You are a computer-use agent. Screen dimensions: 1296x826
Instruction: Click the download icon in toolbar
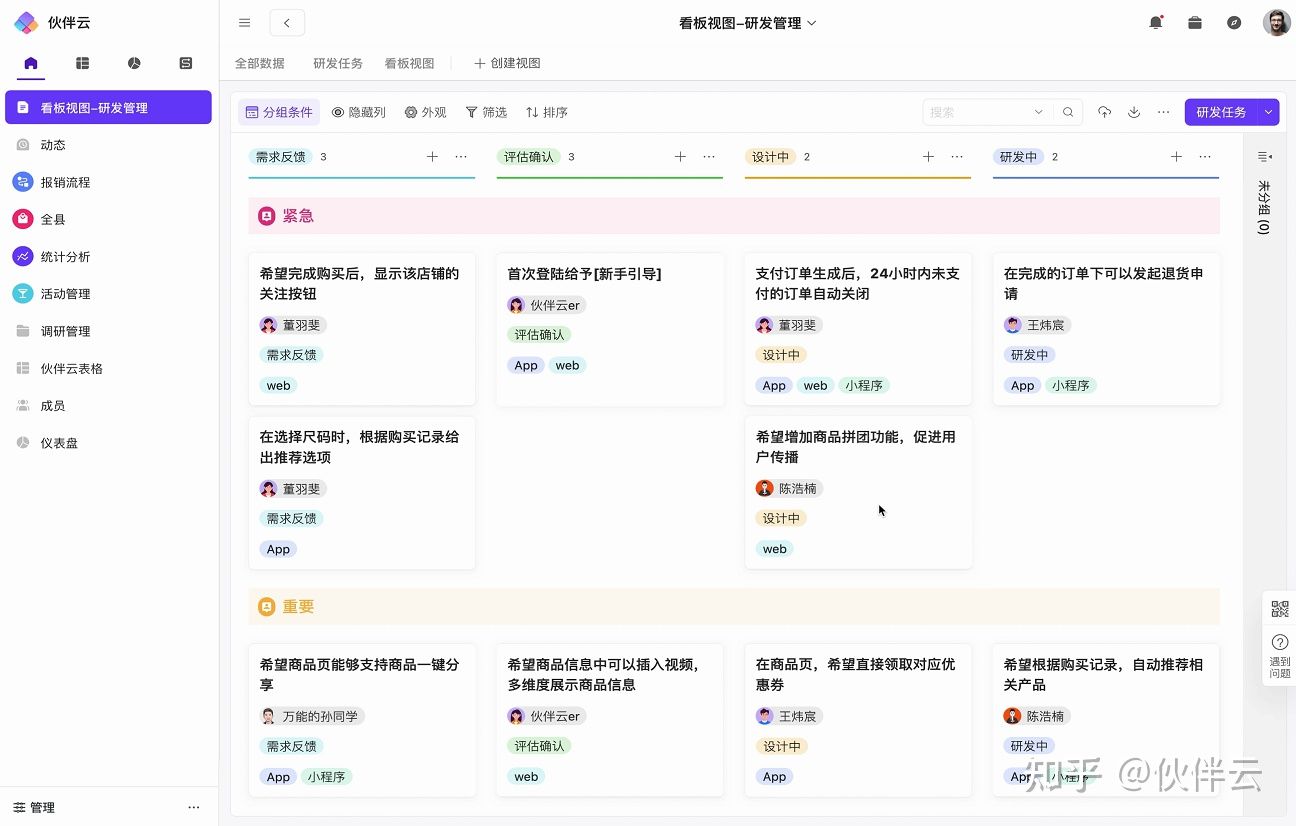(1134, 113)
